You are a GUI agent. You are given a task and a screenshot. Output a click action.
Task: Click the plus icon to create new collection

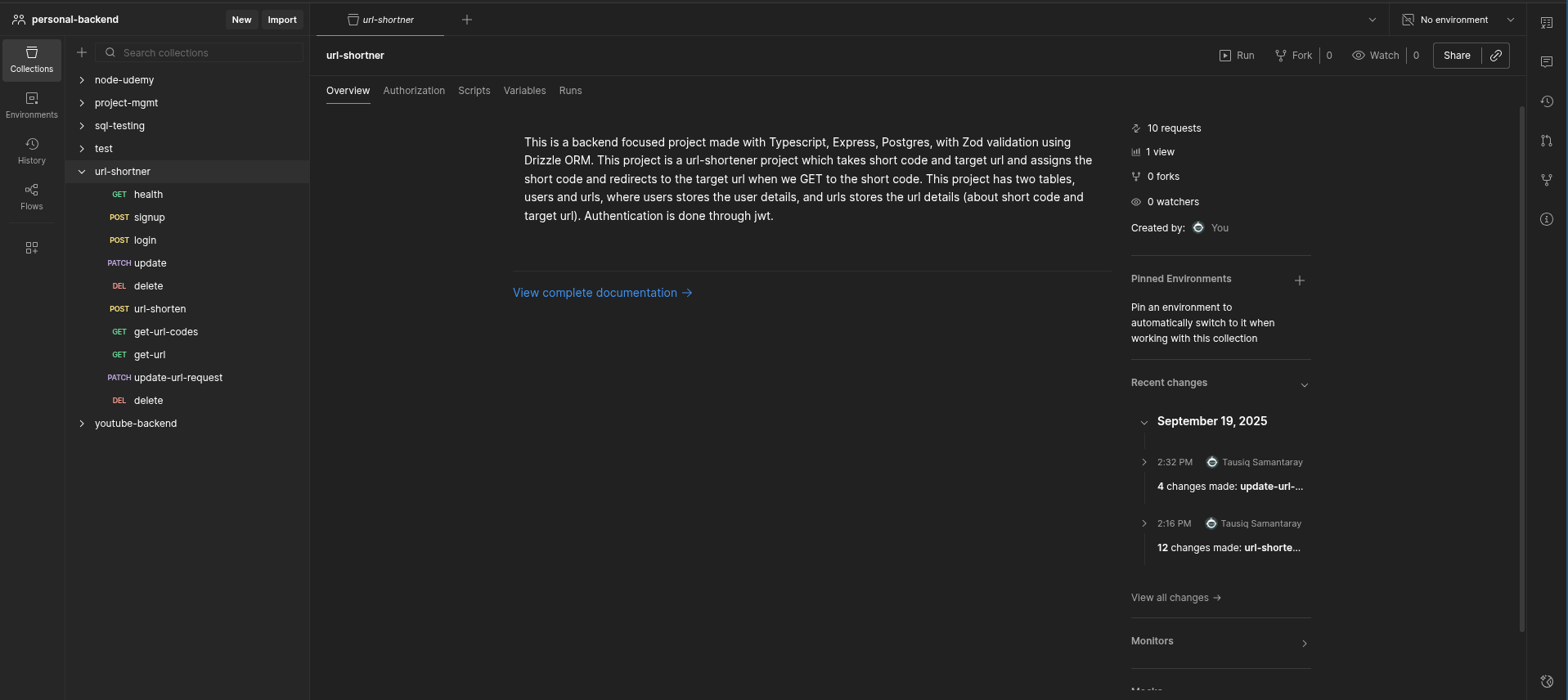point(82,52)
